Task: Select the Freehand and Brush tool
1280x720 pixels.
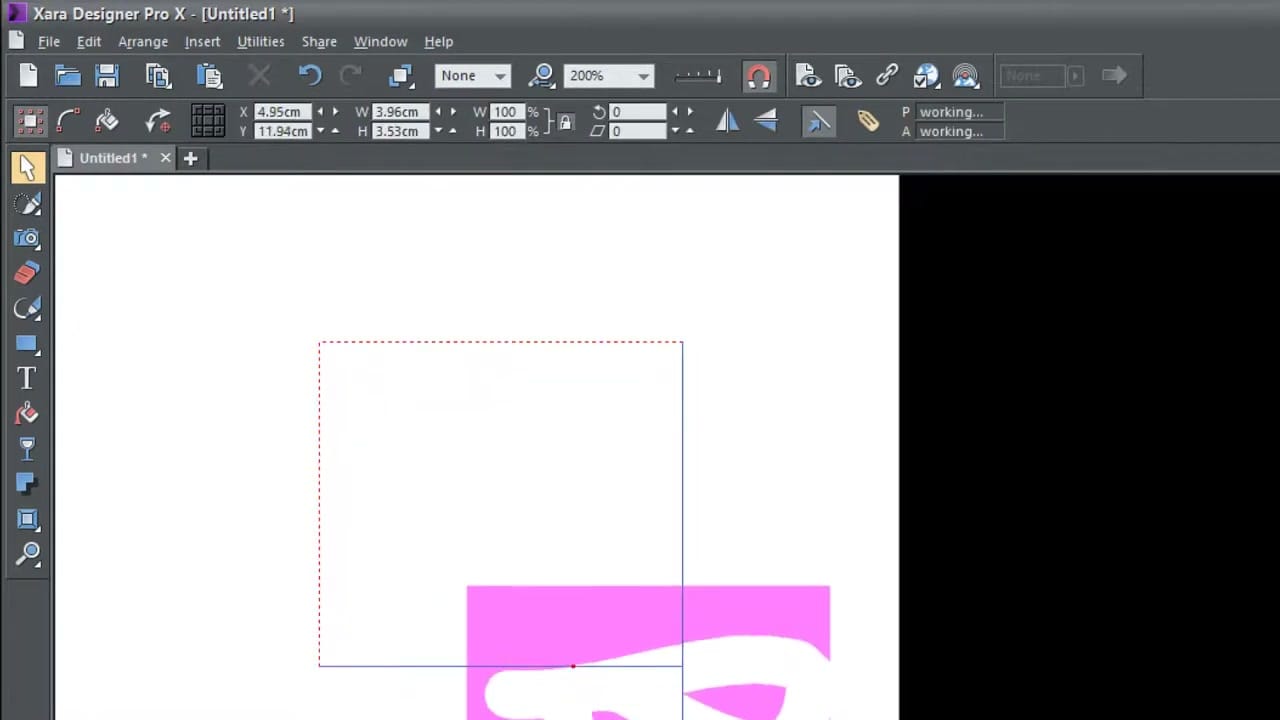Action: pos(28,204)
